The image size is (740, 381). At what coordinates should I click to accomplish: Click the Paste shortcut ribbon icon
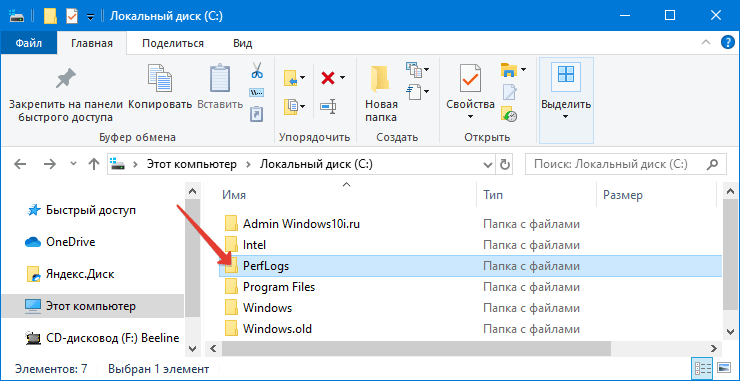(x=257, y=114)
